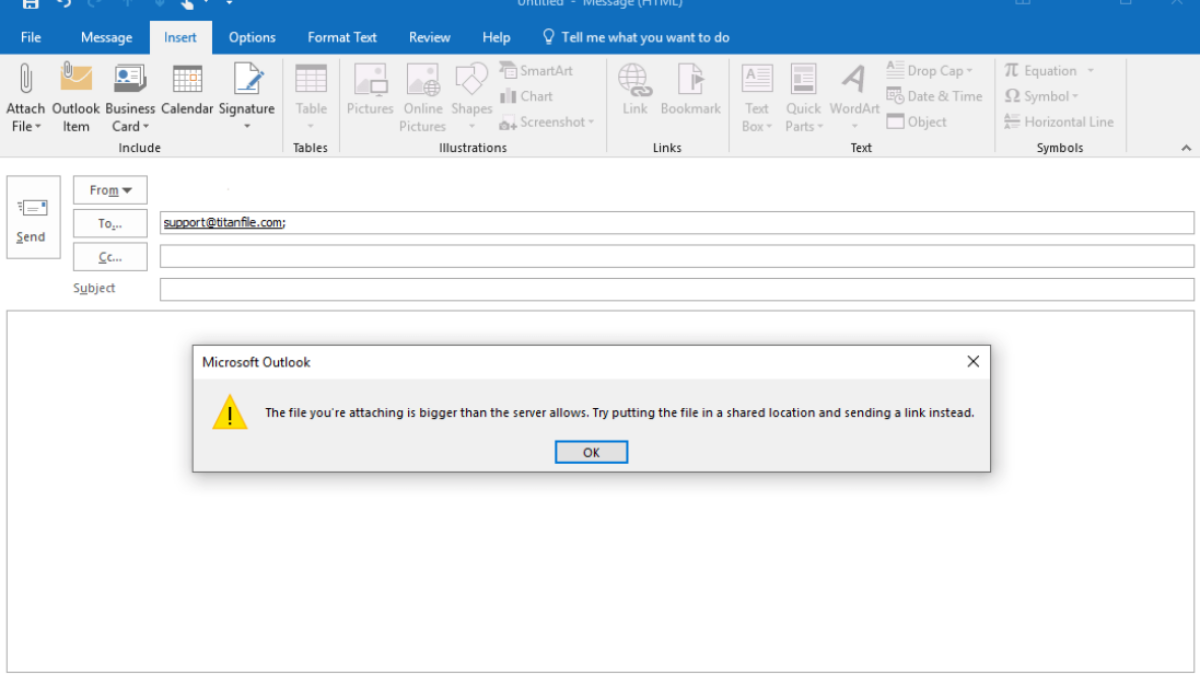1200x675 pixels.
Task: Insert a Calendar into the message
Action: click(187, 90)
